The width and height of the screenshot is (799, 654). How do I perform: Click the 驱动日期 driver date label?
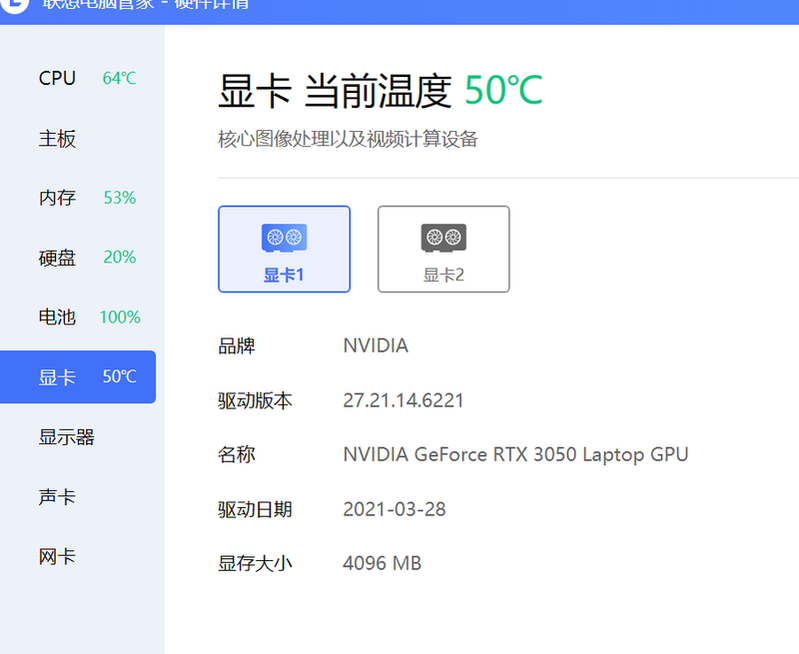tap(255, 509)
